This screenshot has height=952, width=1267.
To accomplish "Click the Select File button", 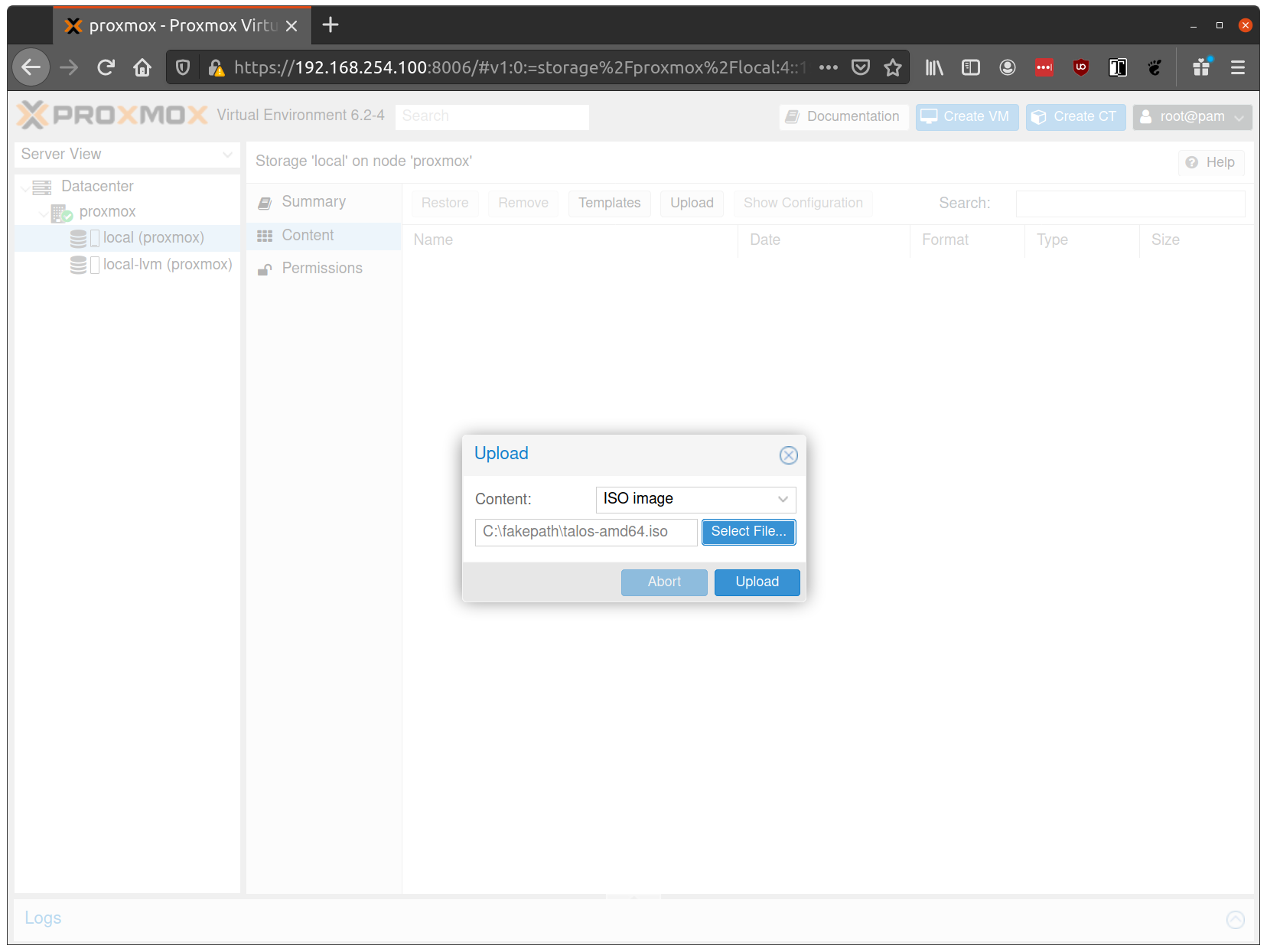I will click(748, 532).
